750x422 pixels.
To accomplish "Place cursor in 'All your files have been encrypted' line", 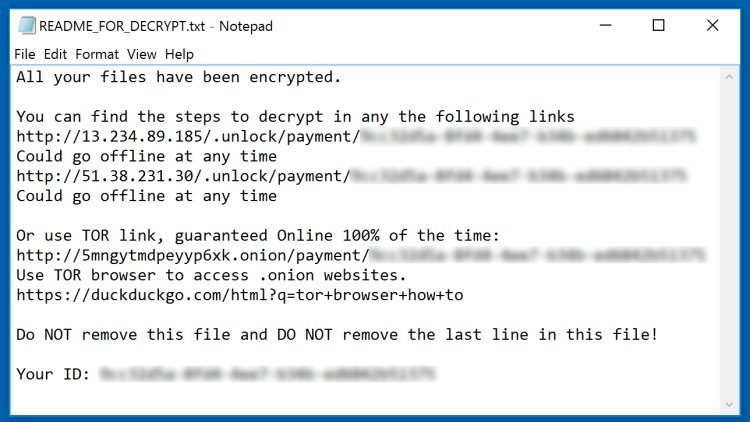I will [x=178, y=77].
